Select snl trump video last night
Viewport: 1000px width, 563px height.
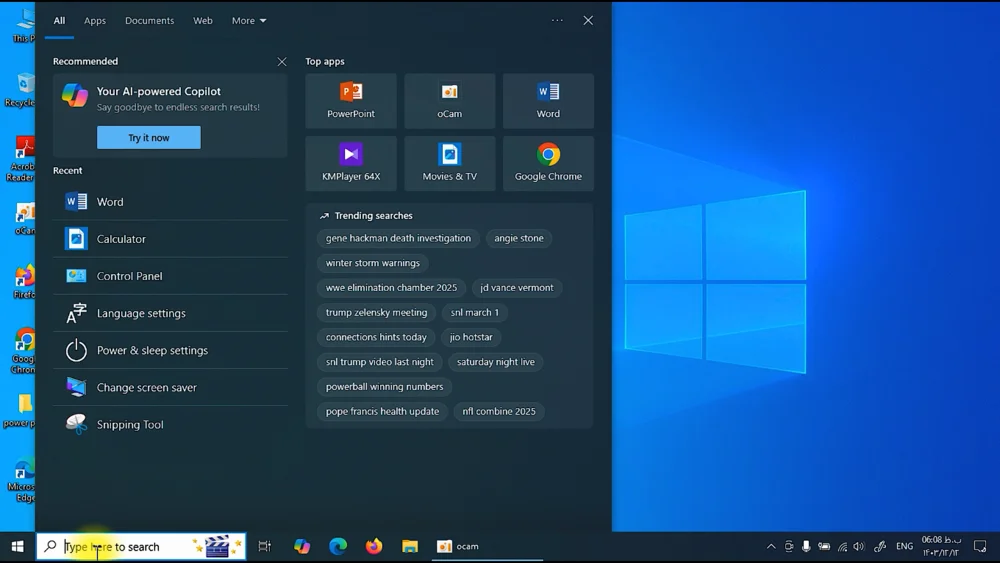pyautogui.click(x=379, y=362)
